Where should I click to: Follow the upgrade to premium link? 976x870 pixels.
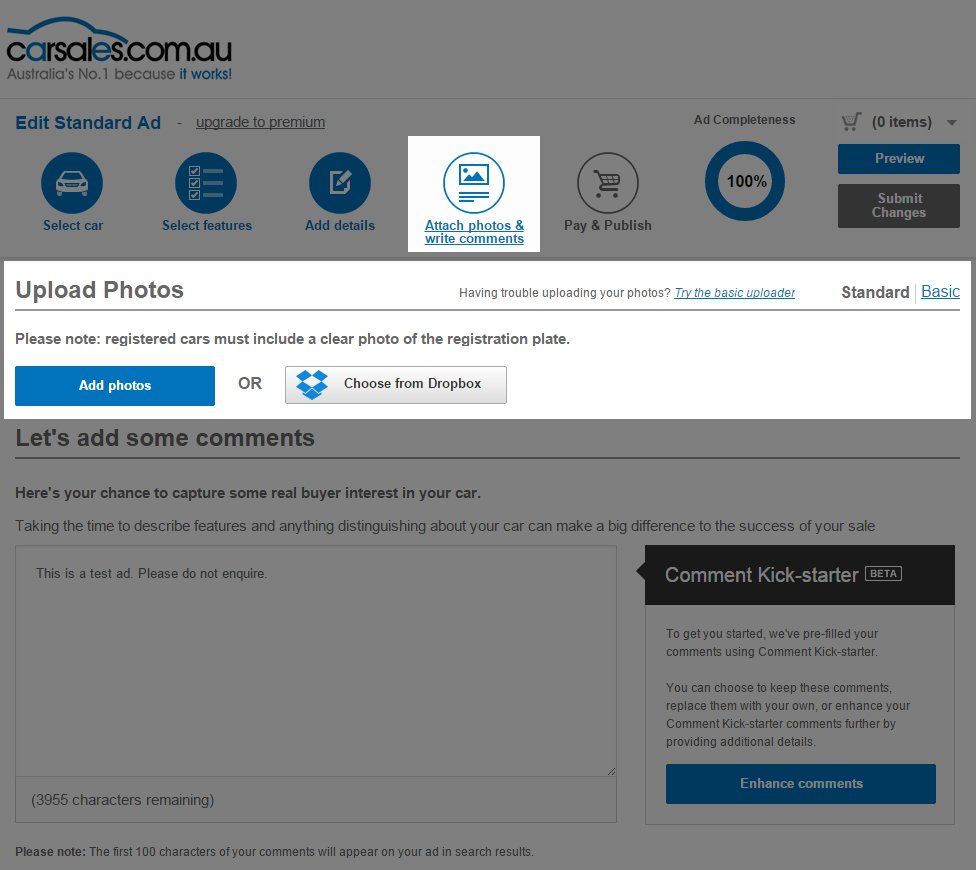click(260, 122)
